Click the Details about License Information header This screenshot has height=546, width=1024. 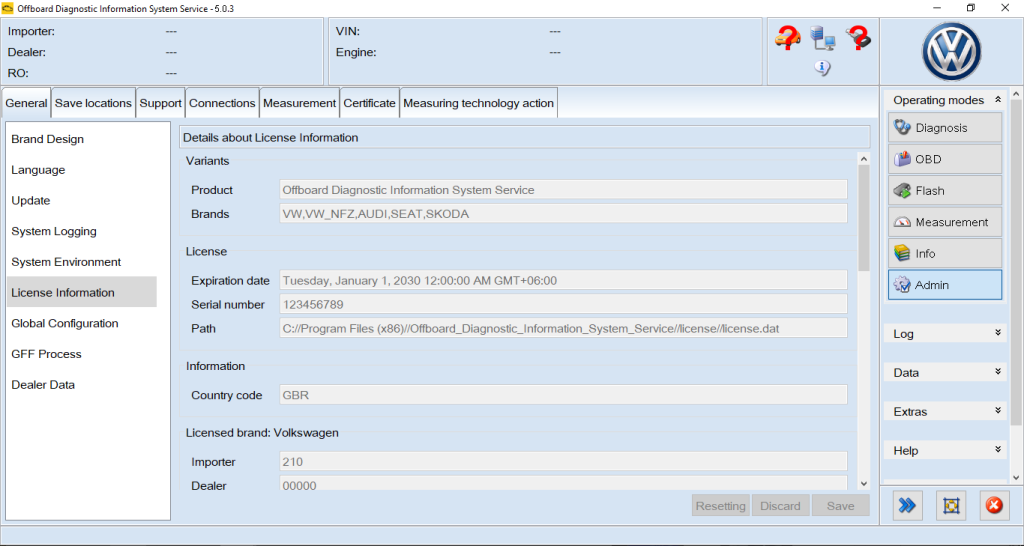[524, 137]
